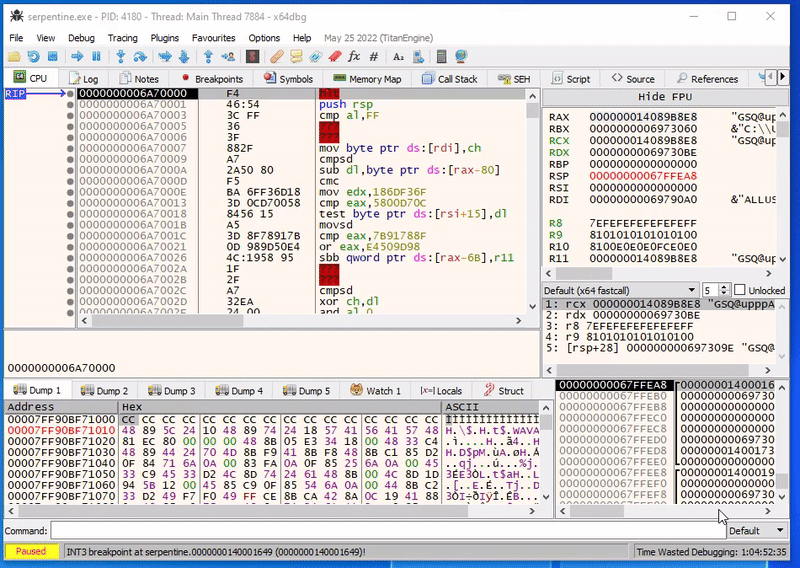The height and width of the screenshot is (568, 800).
Task: Click the Address column header in dump
Action: point(61,407)
